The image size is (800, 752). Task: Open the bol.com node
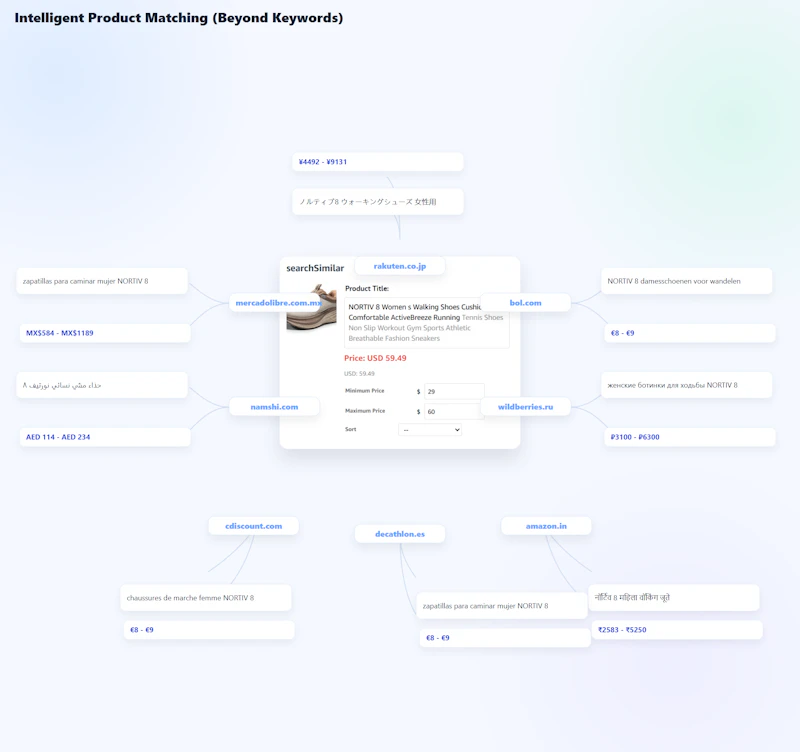pos(526,303)
